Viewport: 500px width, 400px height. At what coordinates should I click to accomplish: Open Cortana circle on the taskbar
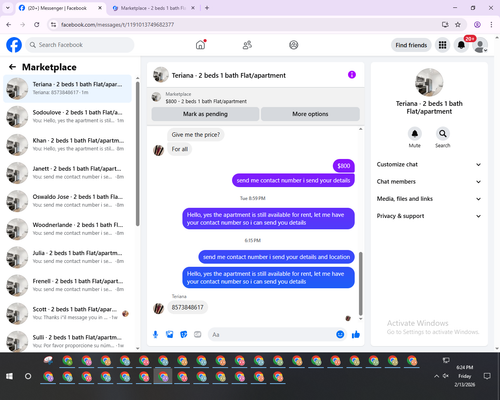28,376
